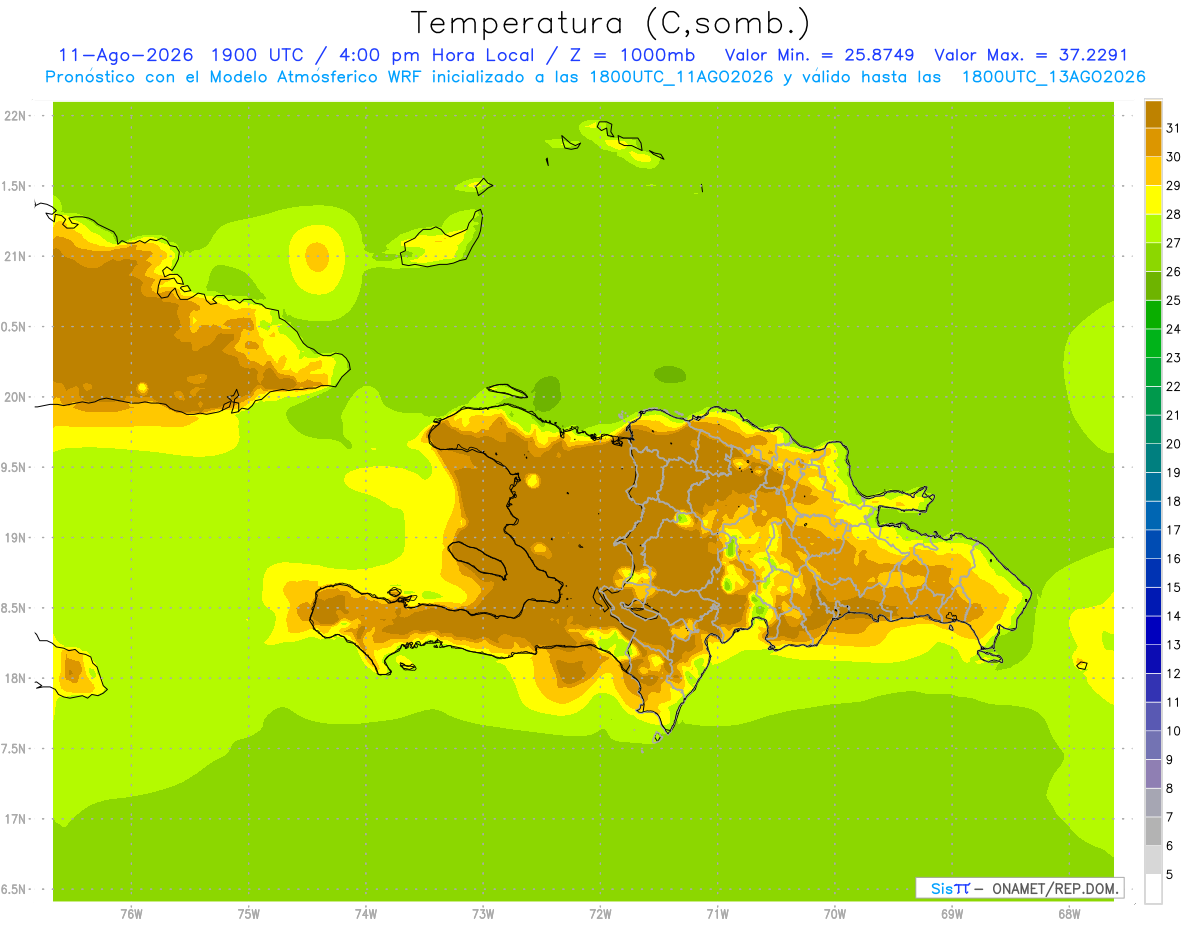Click the dark brown swatch above legend 31
Screen dimensions: 1200x927
pyautogui.click(x=1153, y=114)
